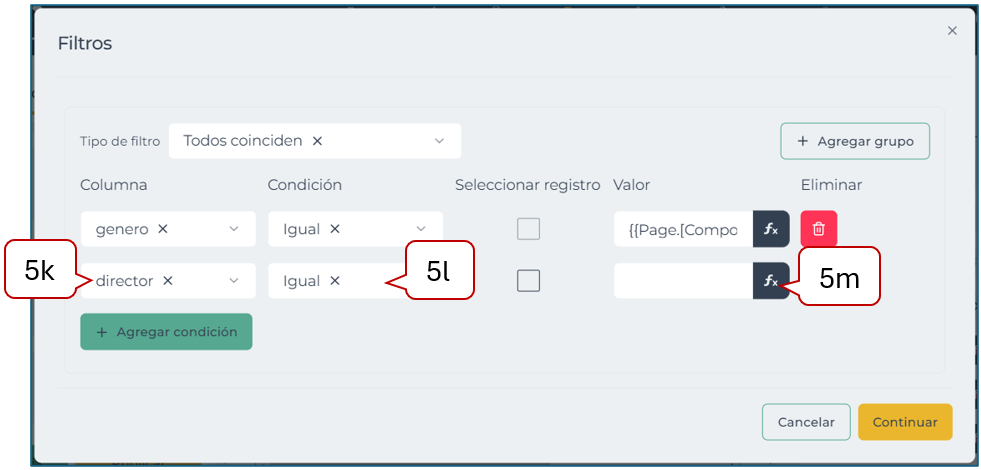Open the fx editor for director value

(771, 281)
